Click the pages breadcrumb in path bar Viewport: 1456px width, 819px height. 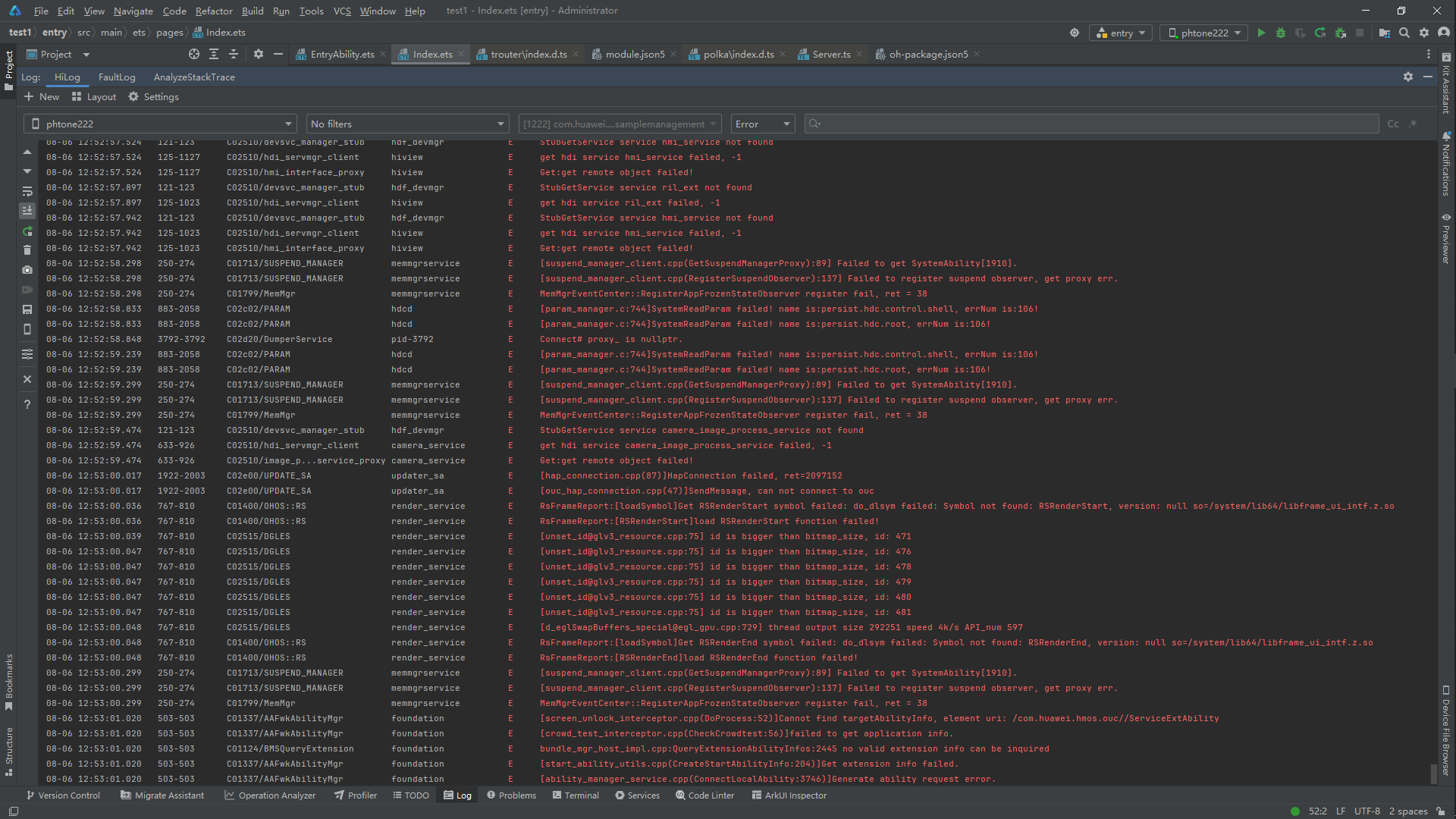(170, 33)
